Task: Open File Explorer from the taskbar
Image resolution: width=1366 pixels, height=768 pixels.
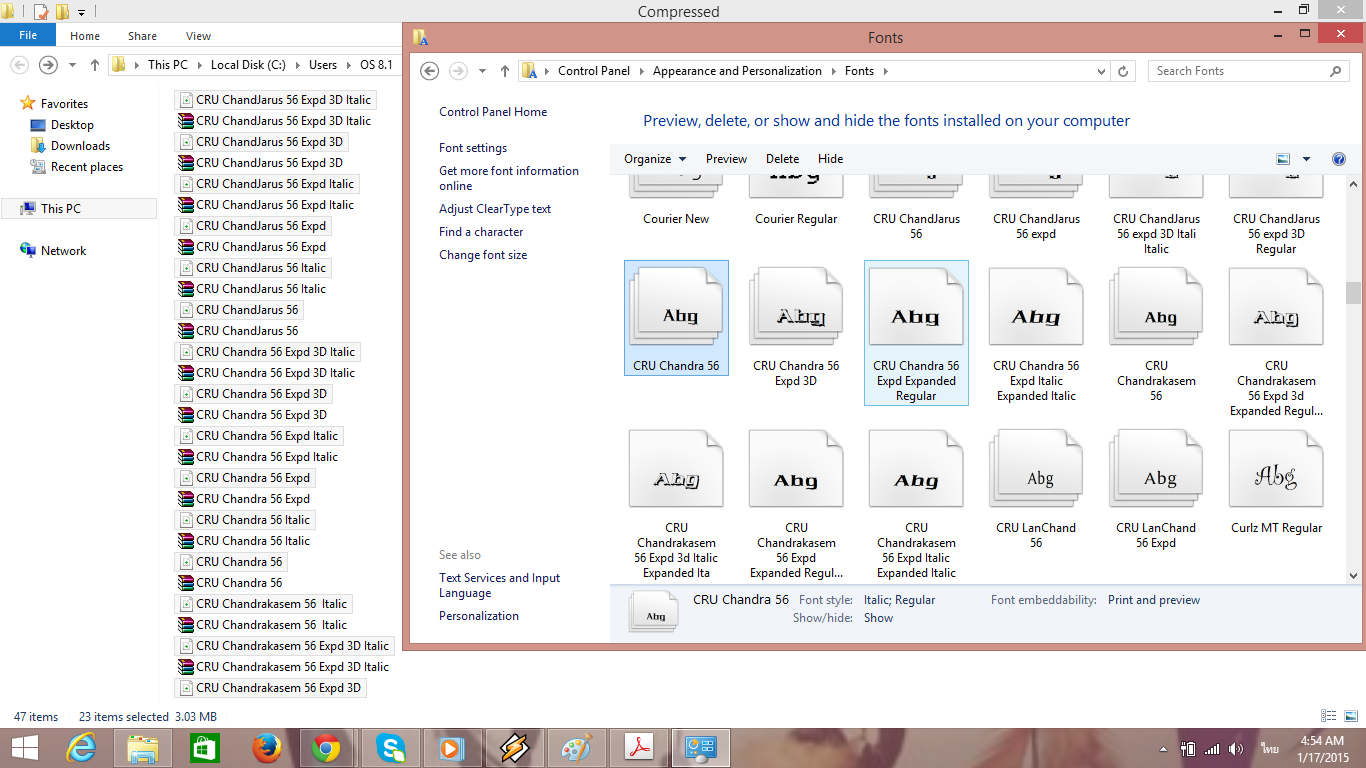Action: coord(143,747)
